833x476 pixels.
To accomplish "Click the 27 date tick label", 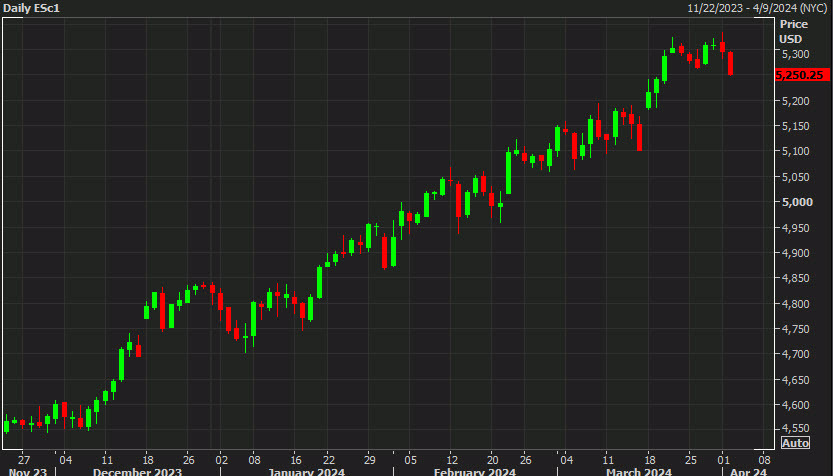I will tap(24, 460).
